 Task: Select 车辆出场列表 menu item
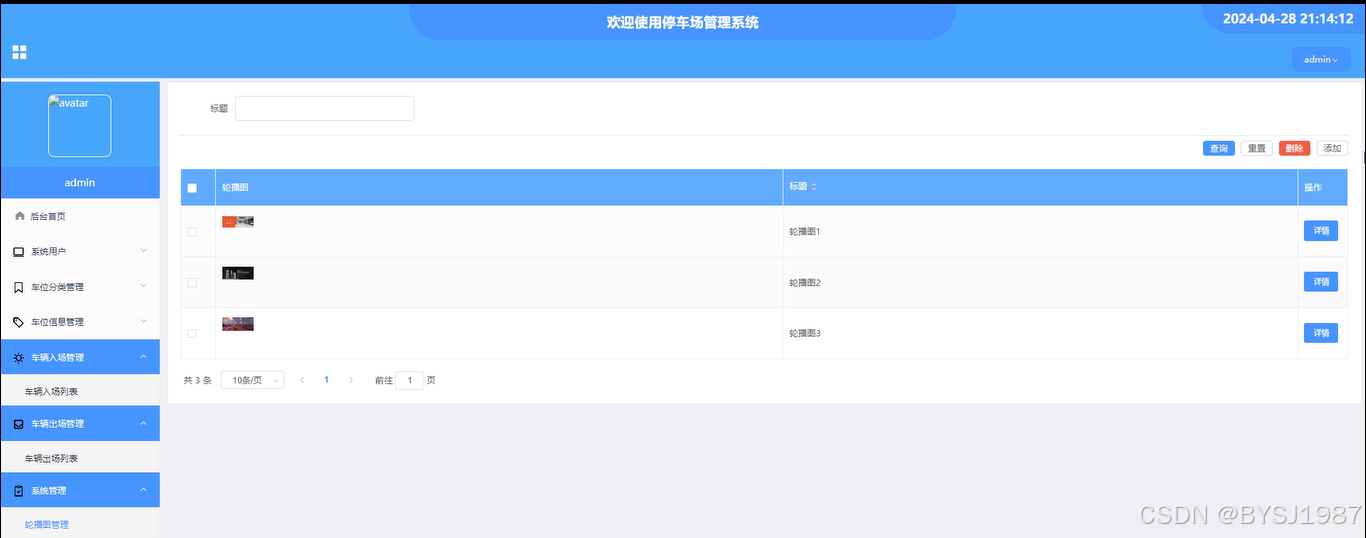[x=80, y=458]
